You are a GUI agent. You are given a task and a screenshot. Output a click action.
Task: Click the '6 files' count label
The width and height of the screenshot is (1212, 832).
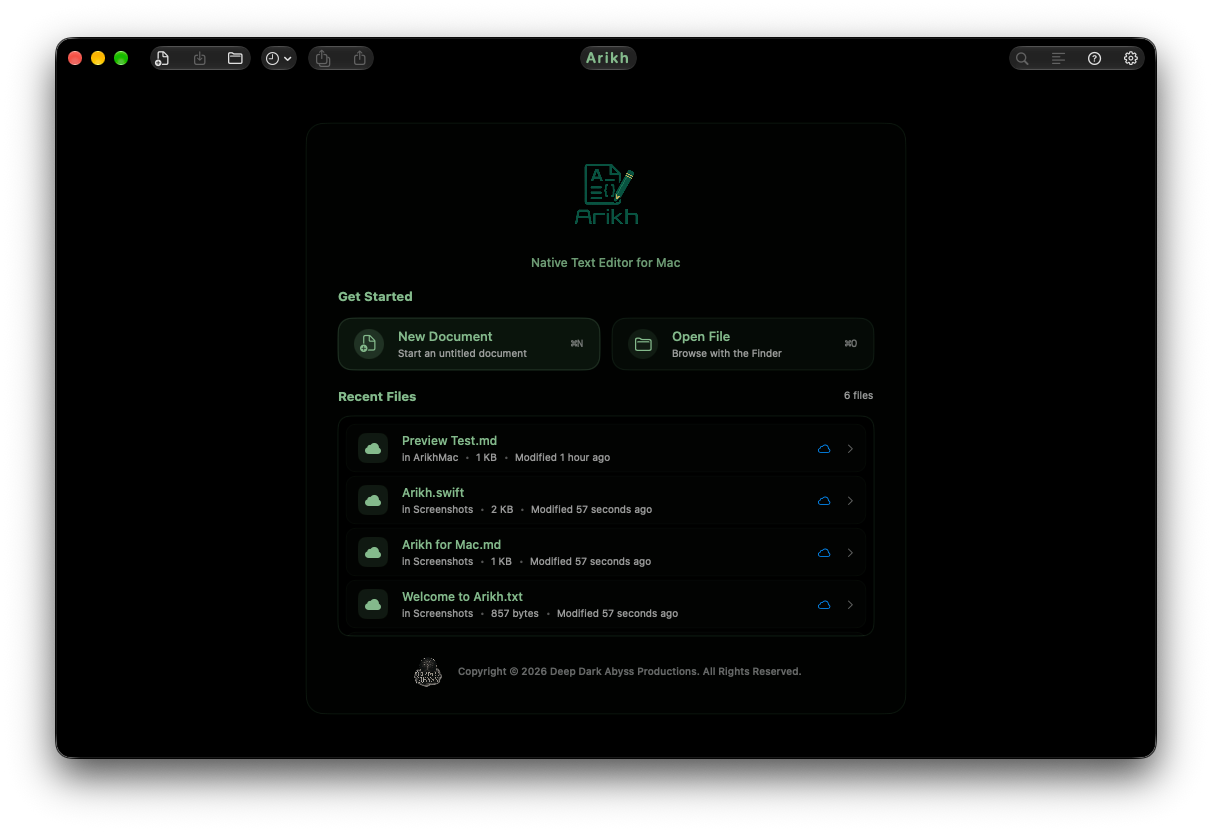click(x=858, y=395)
